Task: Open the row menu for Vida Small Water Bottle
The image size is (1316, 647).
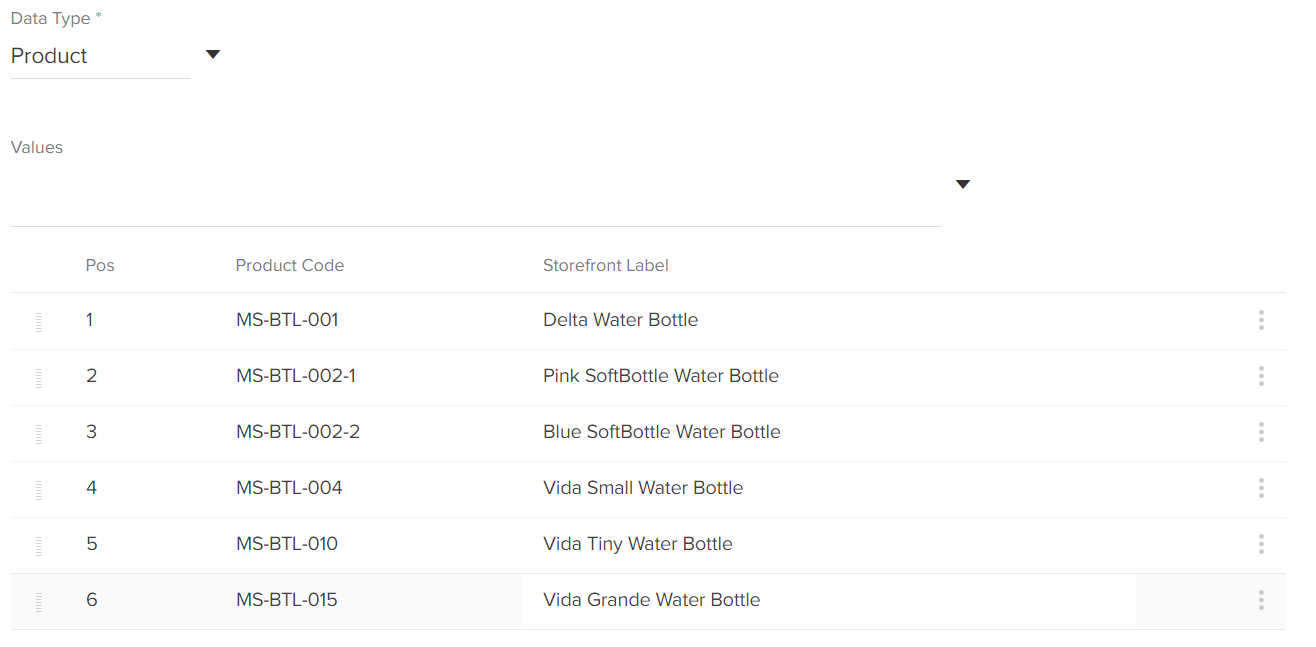Action: tap(1261, 488)
